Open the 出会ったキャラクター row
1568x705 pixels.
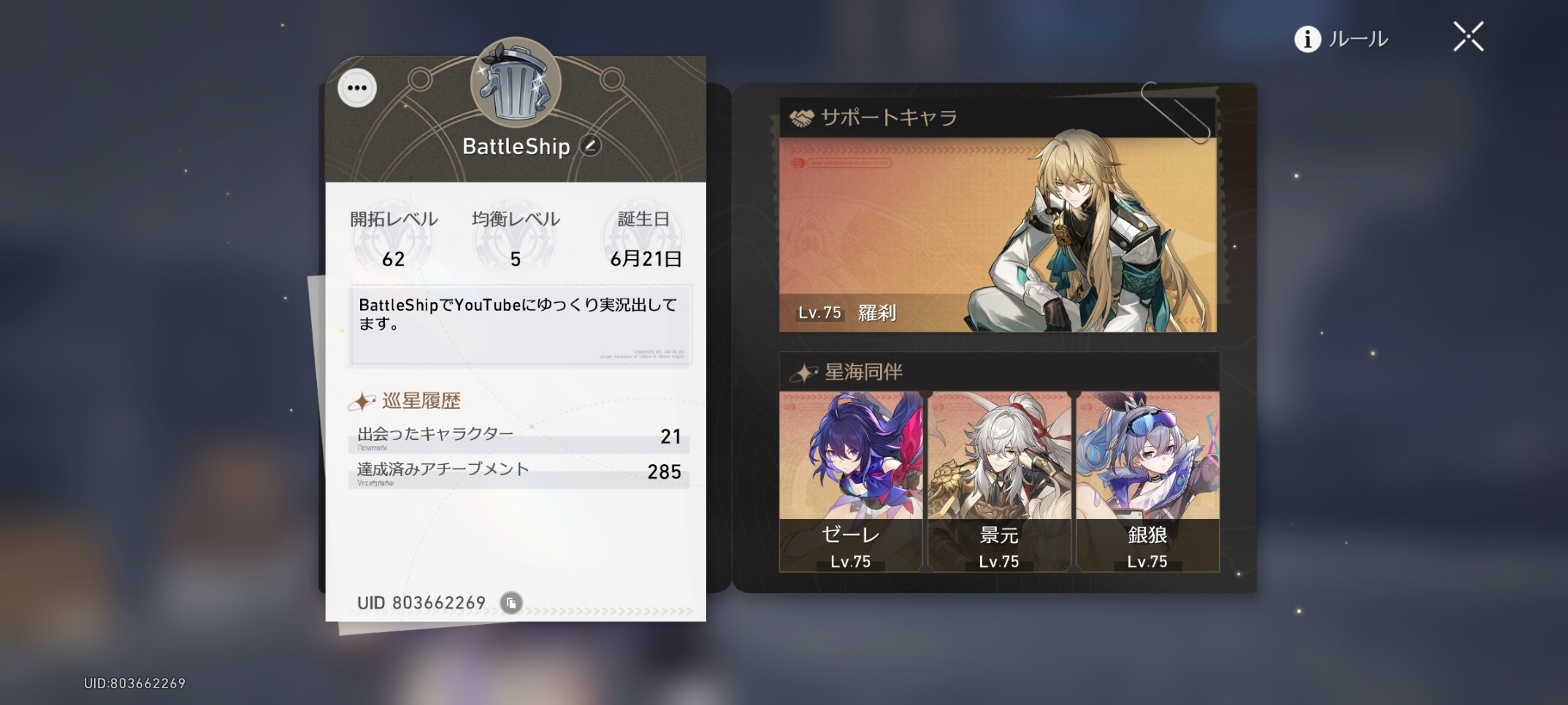519,436
